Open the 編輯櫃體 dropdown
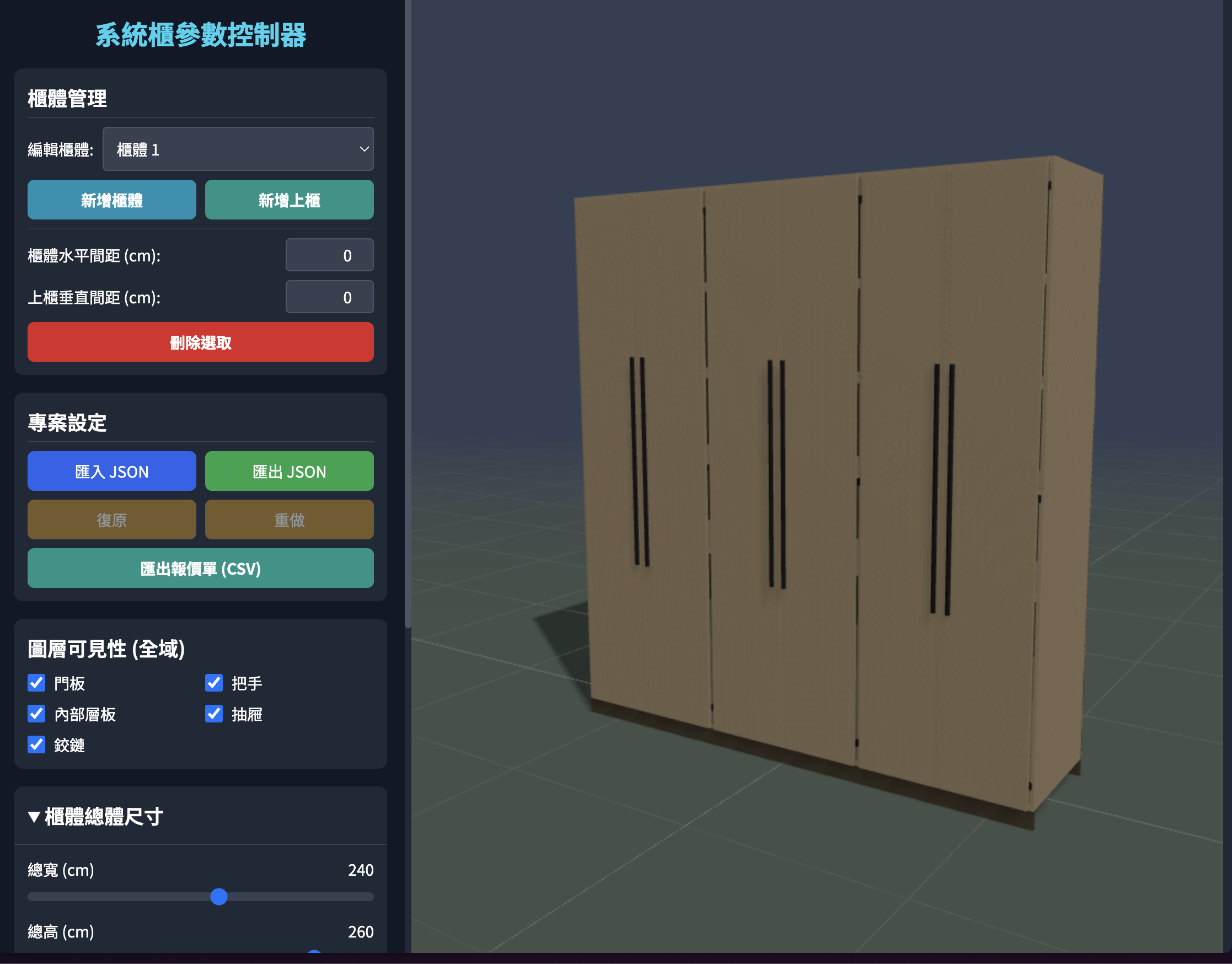The height and width of the screenshot is (964, 1232). (x=238, y=149)
